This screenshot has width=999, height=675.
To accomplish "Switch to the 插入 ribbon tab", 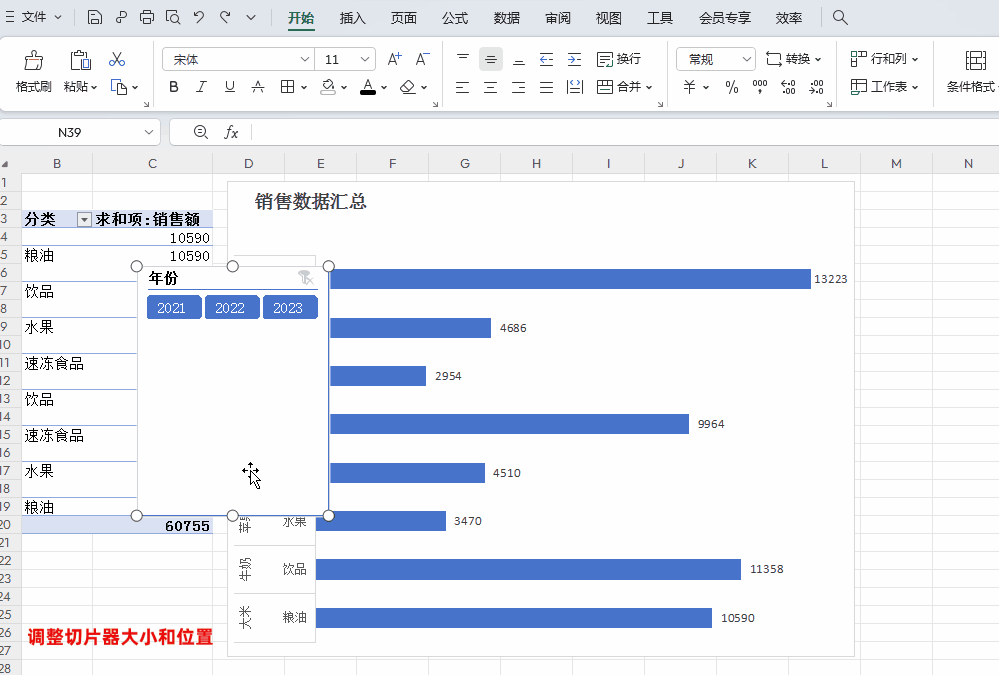I will [x=352, y=18].
